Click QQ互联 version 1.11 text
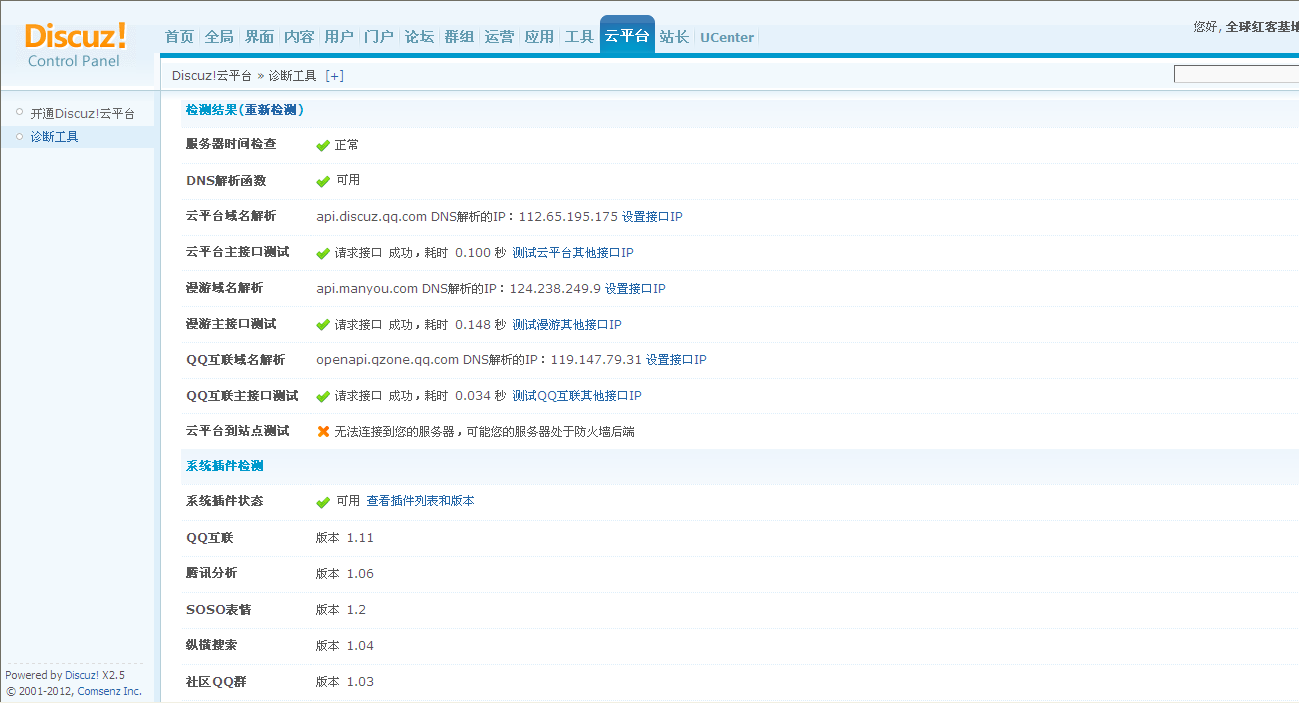The width and height of the screenshot is (1299, 703). click(x=345, y=538)
